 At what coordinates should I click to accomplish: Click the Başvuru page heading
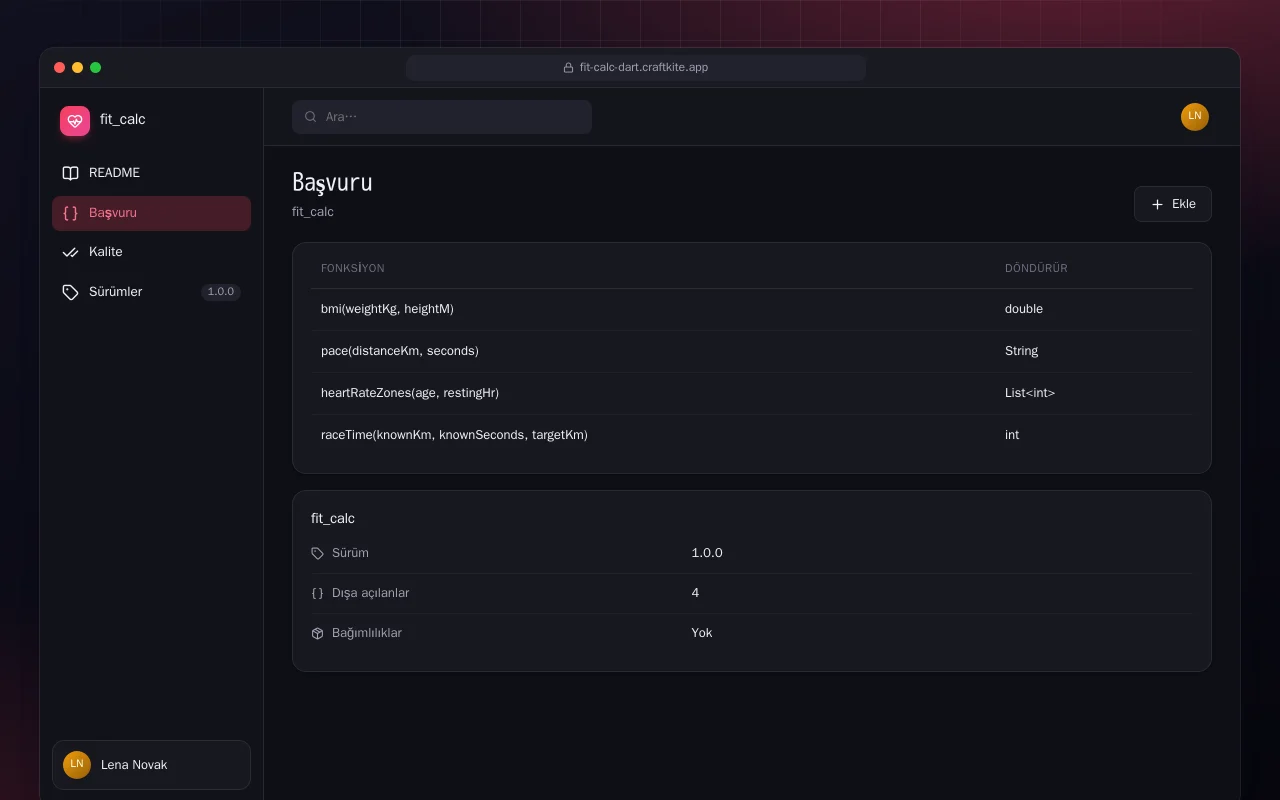[x=332, y=183]
